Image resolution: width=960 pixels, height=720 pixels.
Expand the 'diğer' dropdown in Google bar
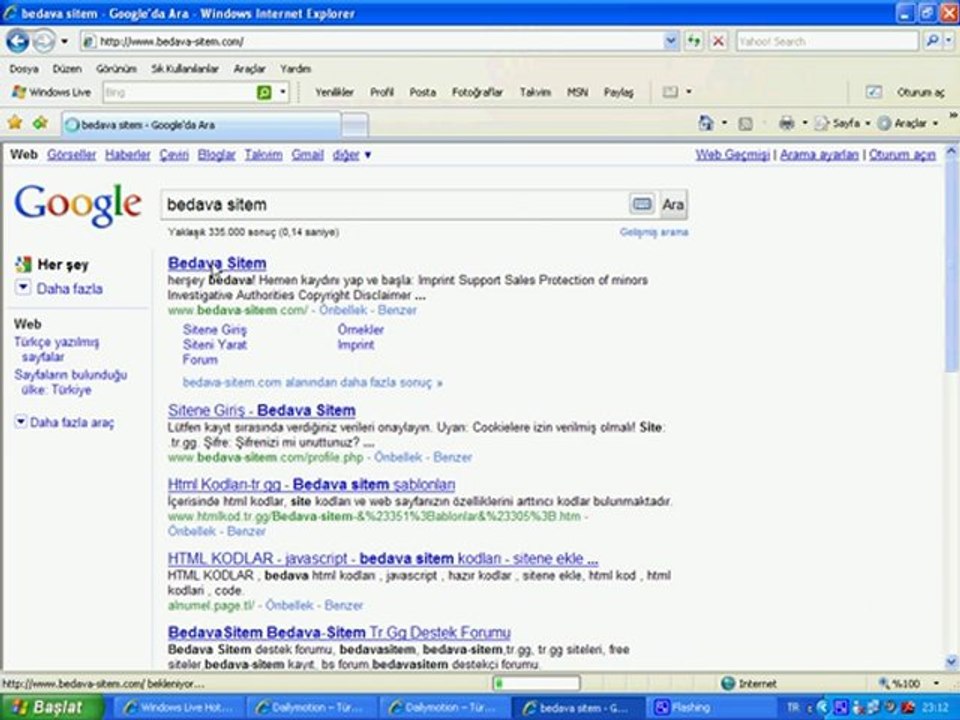352,155
